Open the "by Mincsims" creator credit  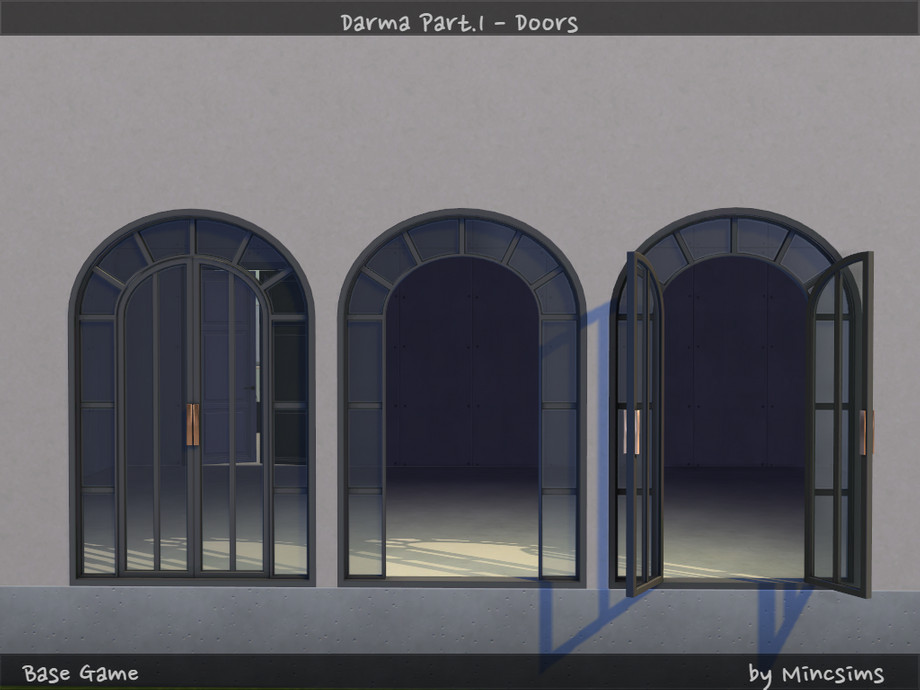[815, 673]
